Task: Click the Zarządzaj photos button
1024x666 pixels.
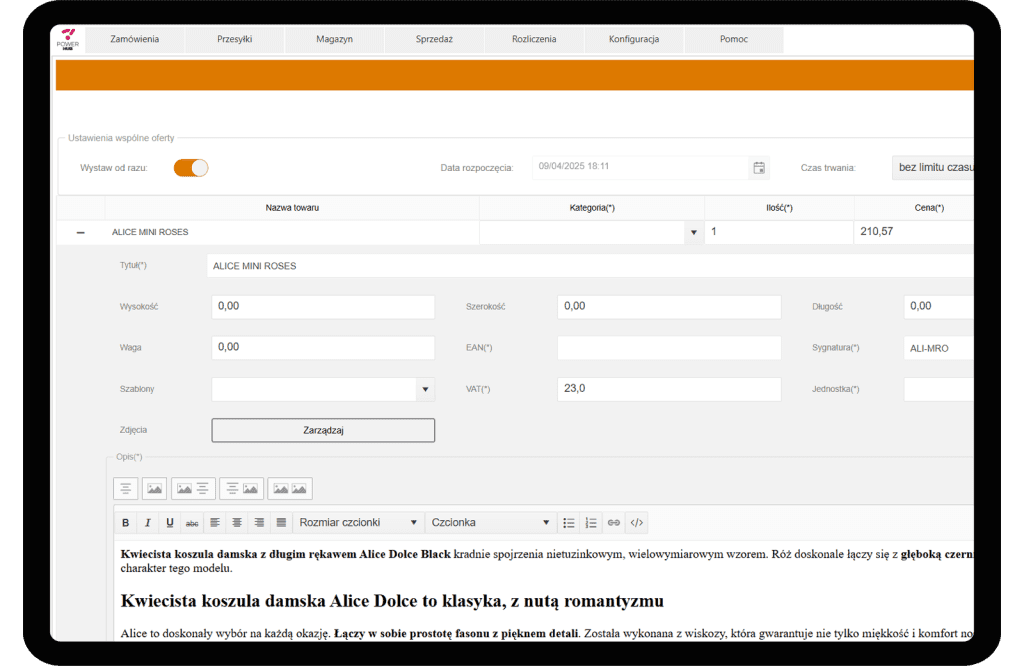Action: 323,430
